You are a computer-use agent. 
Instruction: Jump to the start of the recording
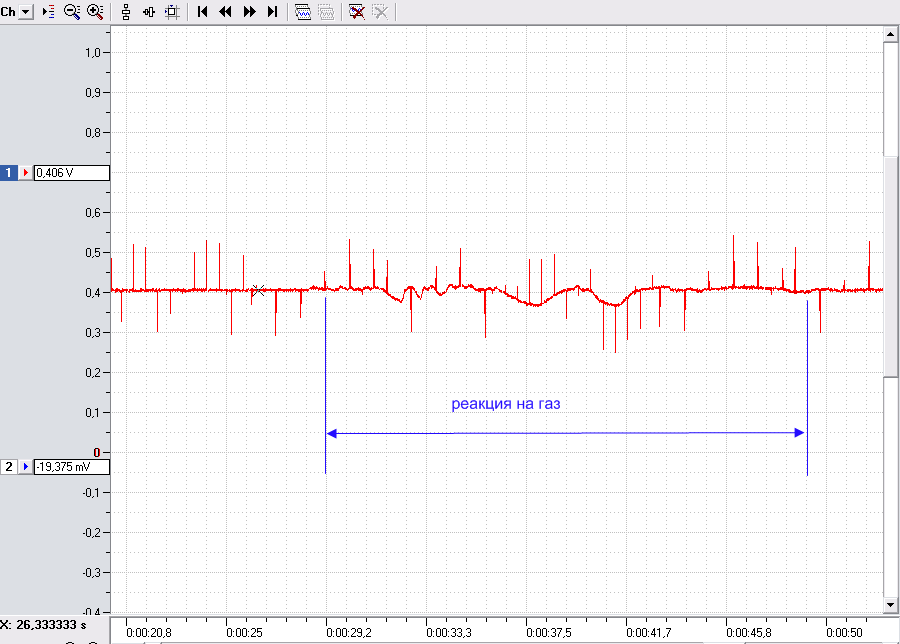(202, 11)
